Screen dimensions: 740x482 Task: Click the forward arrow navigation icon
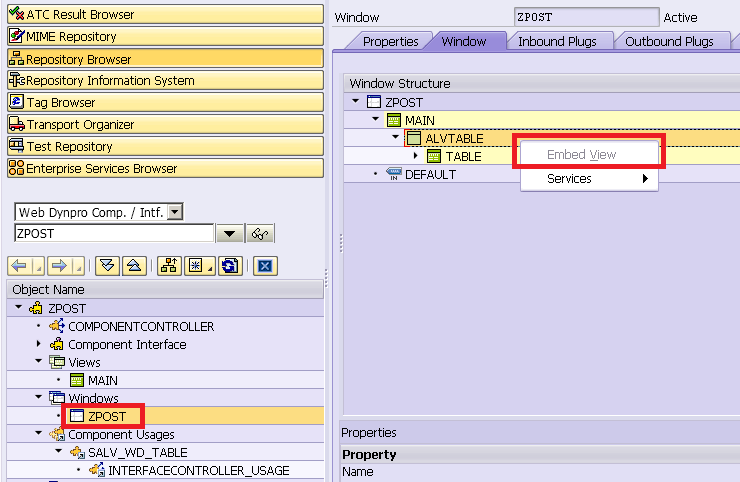click(x=59, y=266)
